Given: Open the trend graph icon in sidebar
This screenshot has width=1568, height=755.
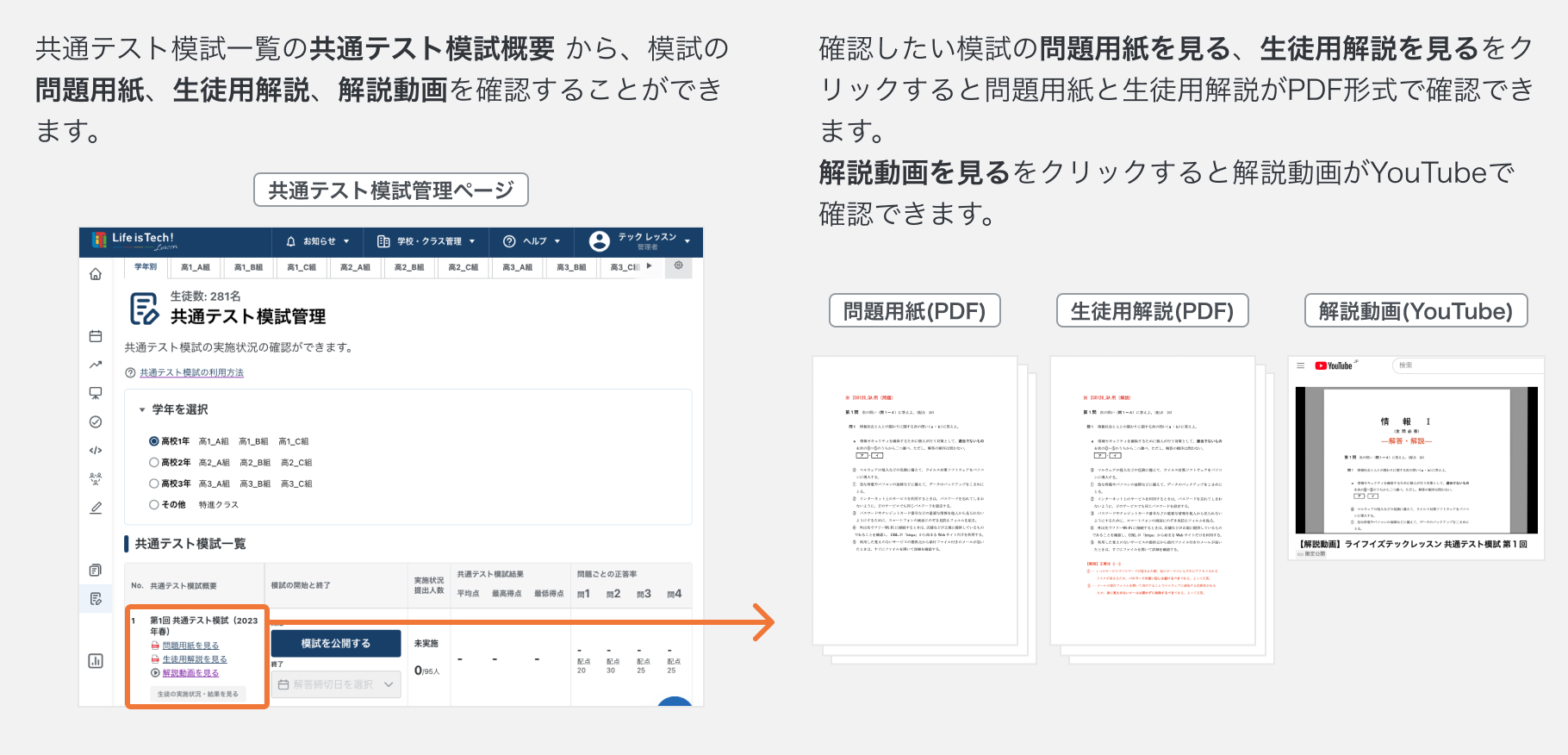Looking at the screenshot, I should point(96,365).
